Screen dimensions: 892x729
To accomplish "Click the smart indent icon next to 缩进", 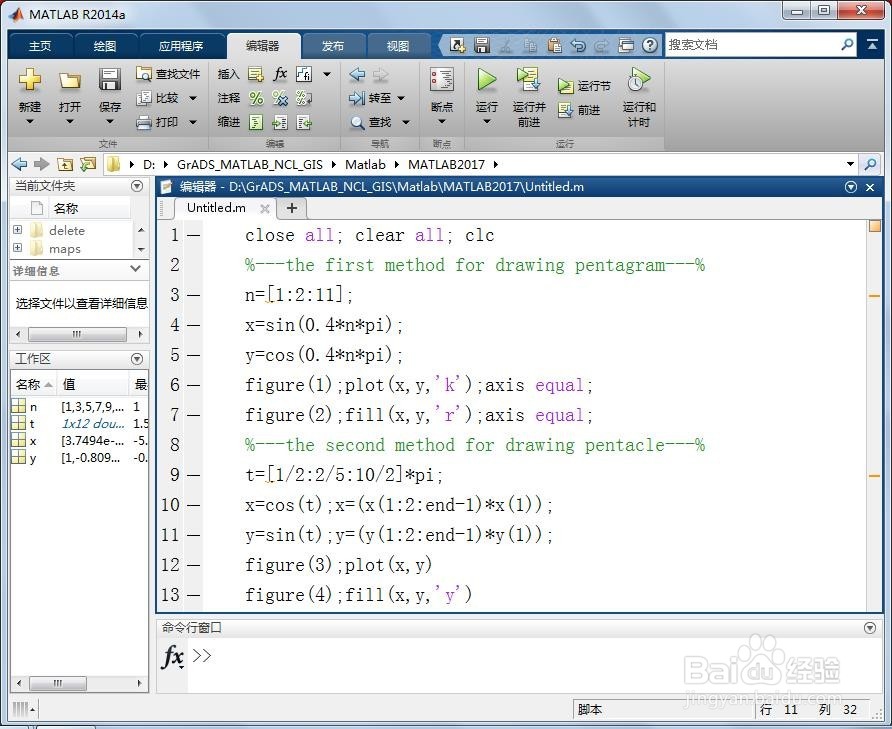I will pyautogui.click(x=256, y=122).
